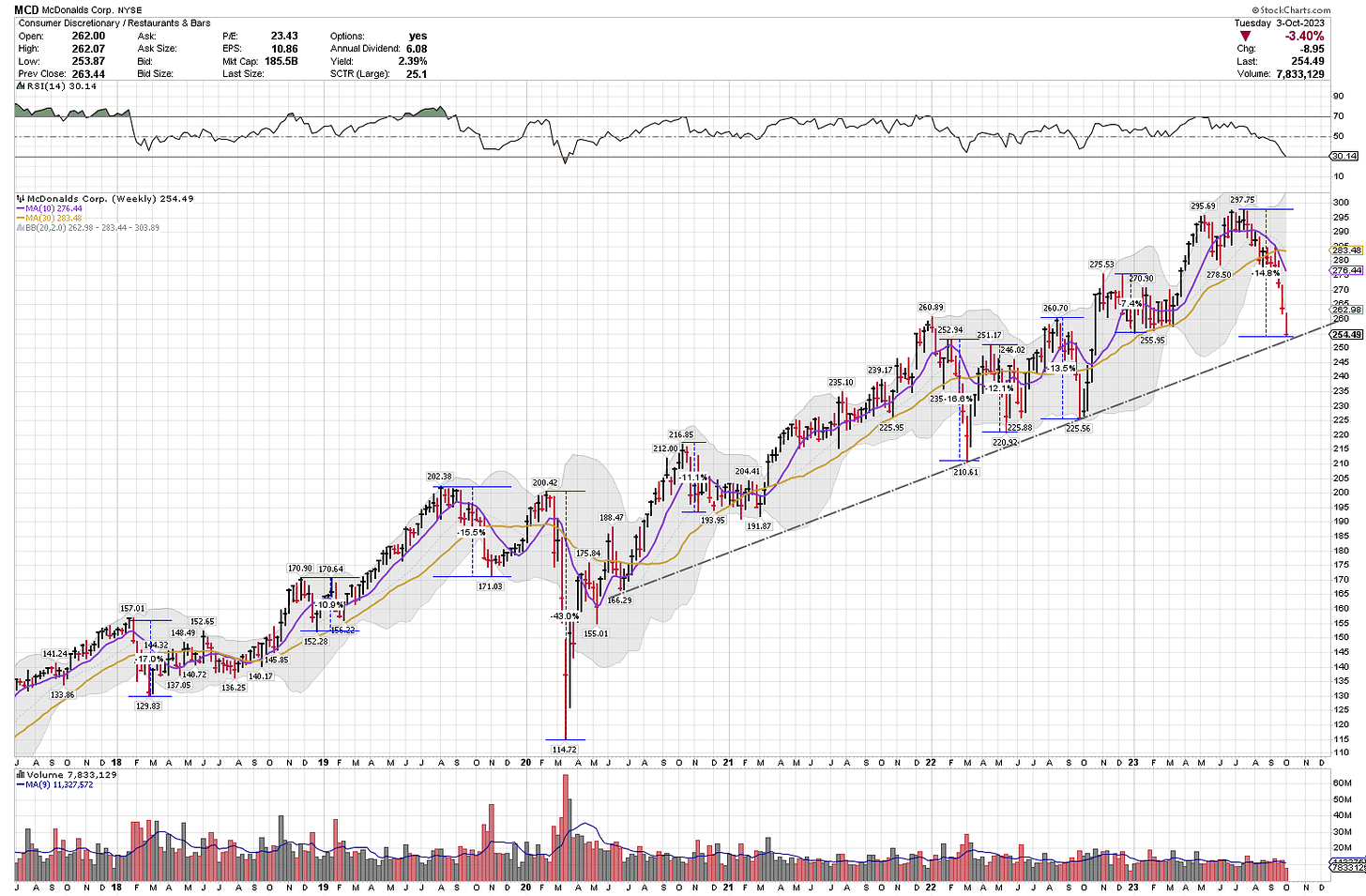Click the bar icon beside Volume legend label
Screen dimensions: 1366x896
[20, 775]
